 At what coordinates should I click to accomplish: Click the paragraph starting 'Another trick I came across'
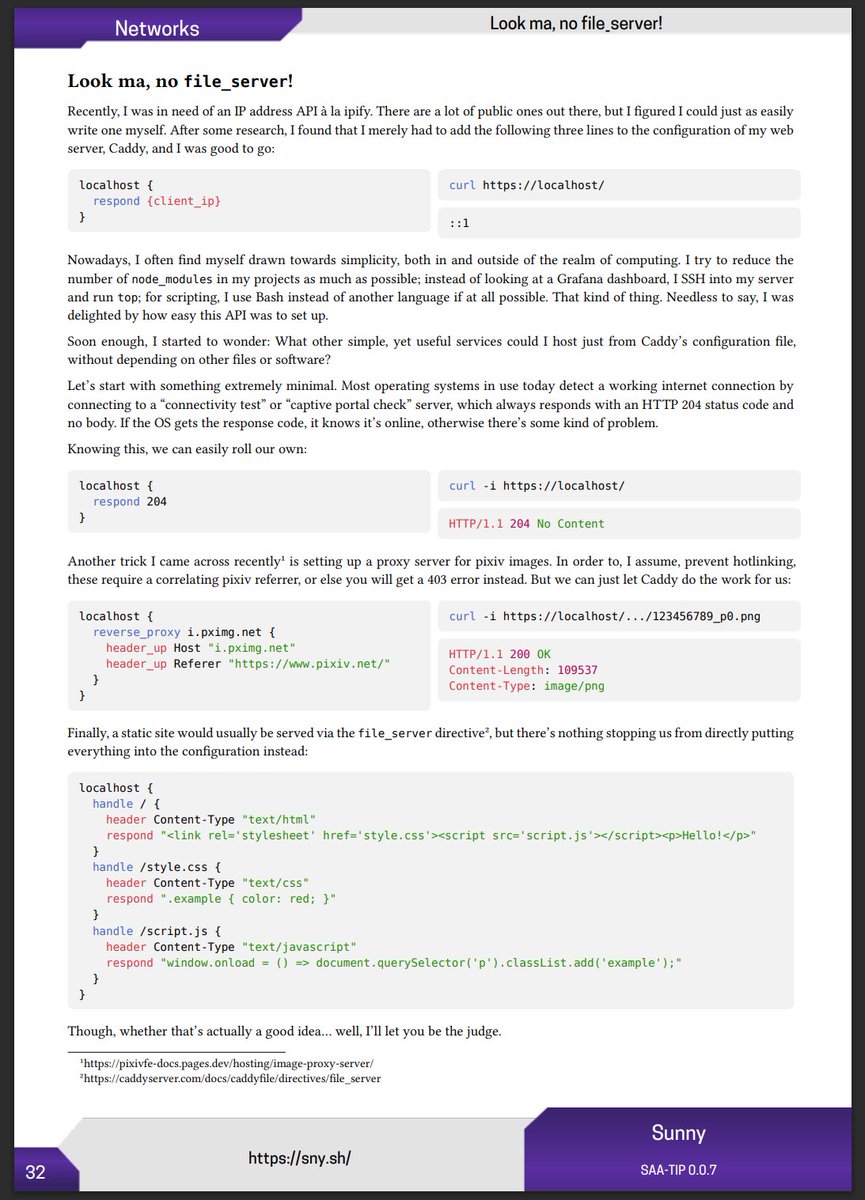[x=431, y=570]
